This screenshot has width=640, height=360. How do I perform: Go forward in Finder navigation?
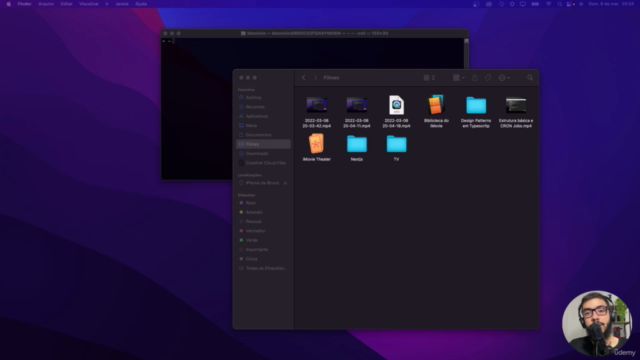[x=315, y=78]
